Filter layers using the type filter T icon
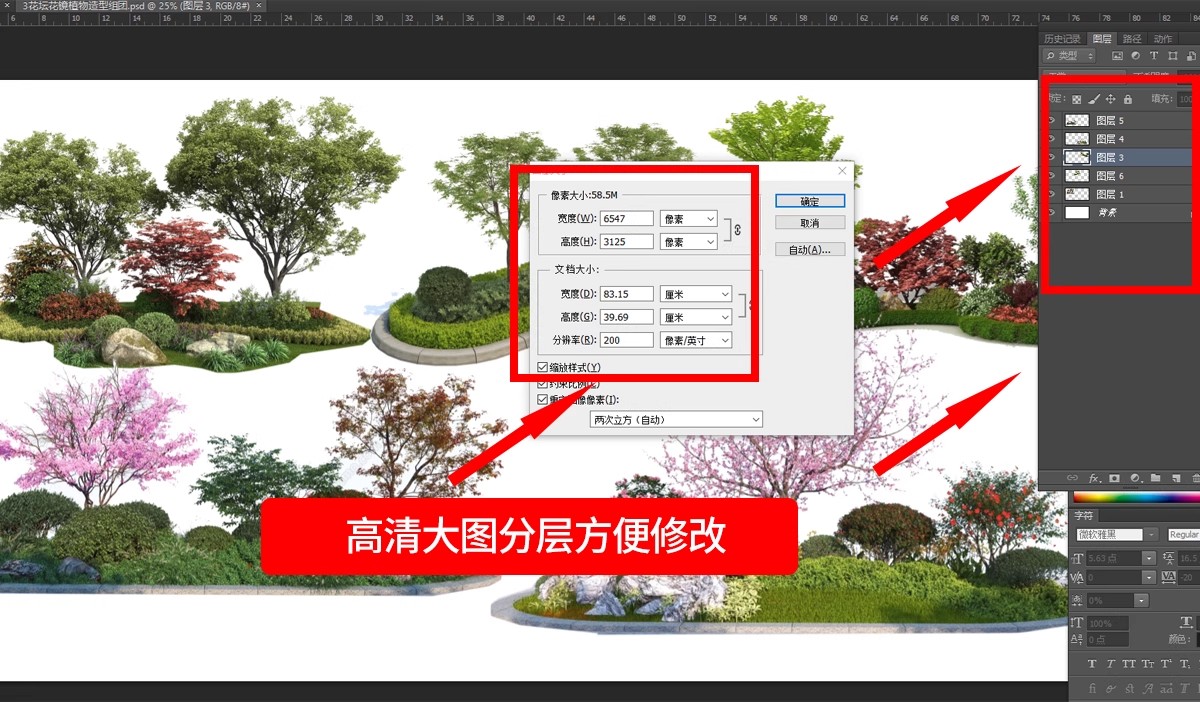This screenshot has height=702, width=1200. tap(1155, 55)
